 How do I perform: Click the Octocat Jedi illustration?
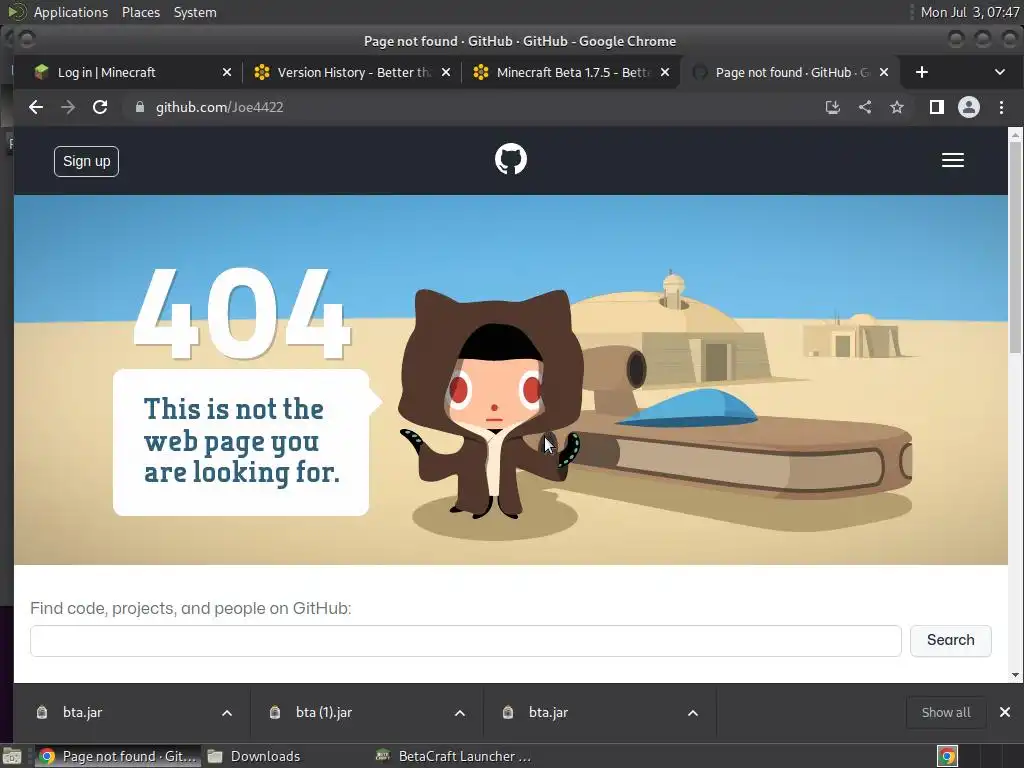492,404
